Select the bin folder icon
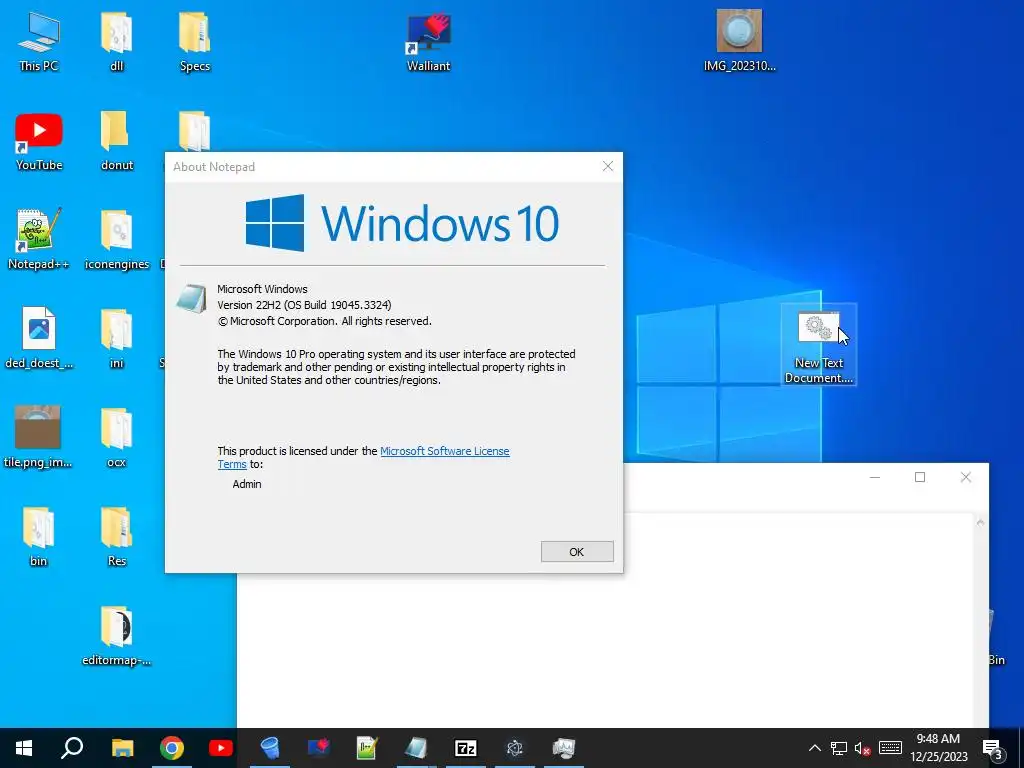Image resolution: width=1024 pixels, height=768 pixels. pos(39,537)
